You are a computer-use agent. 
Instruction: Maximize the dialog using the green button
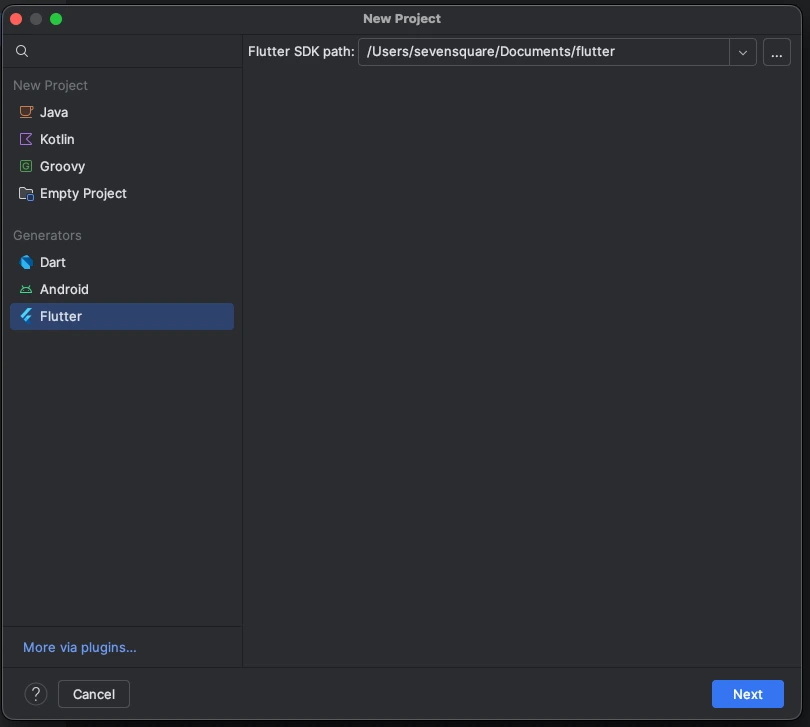coord(56,19)
